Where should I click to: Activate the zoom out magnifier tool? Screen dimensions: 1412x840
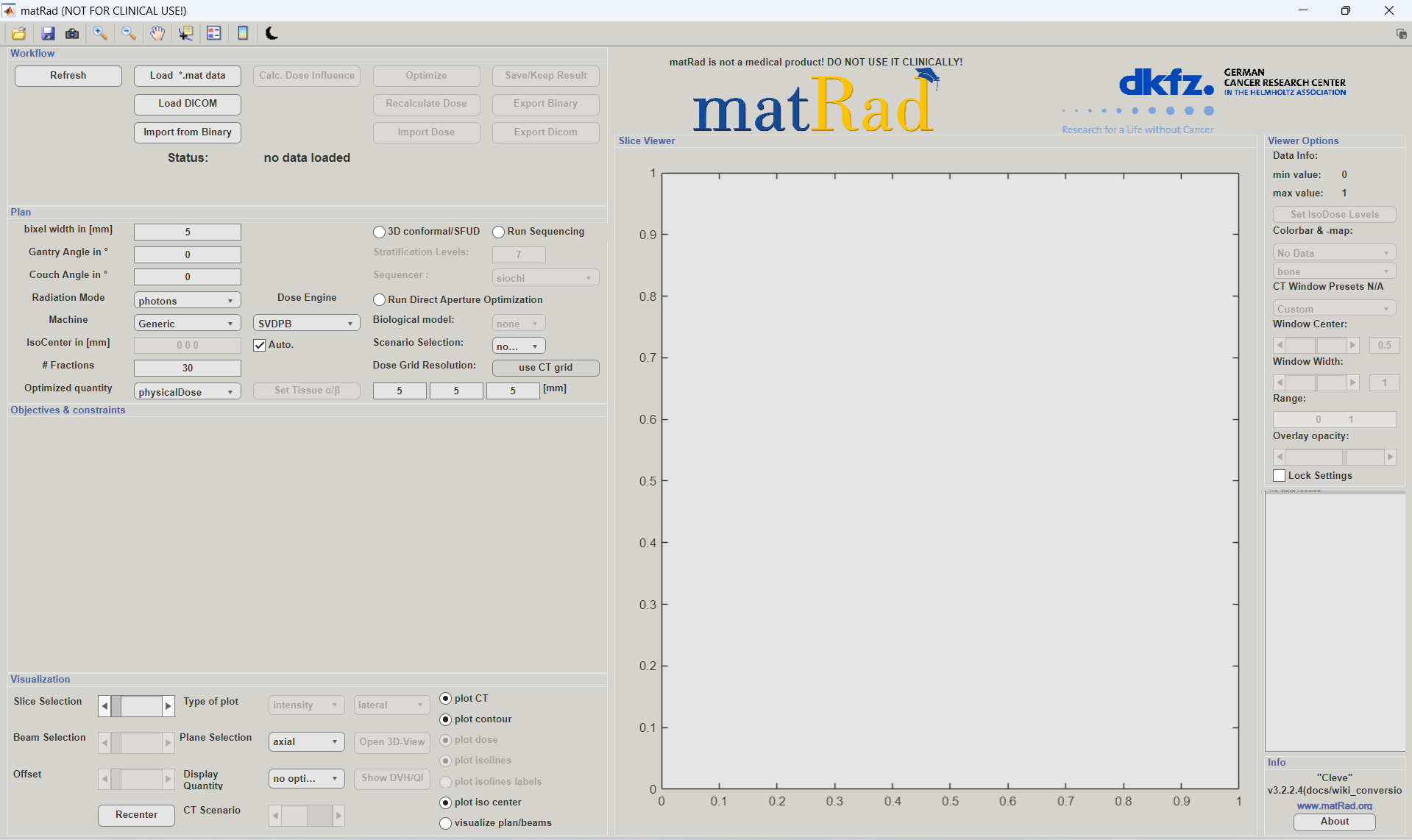click(129, 33)
